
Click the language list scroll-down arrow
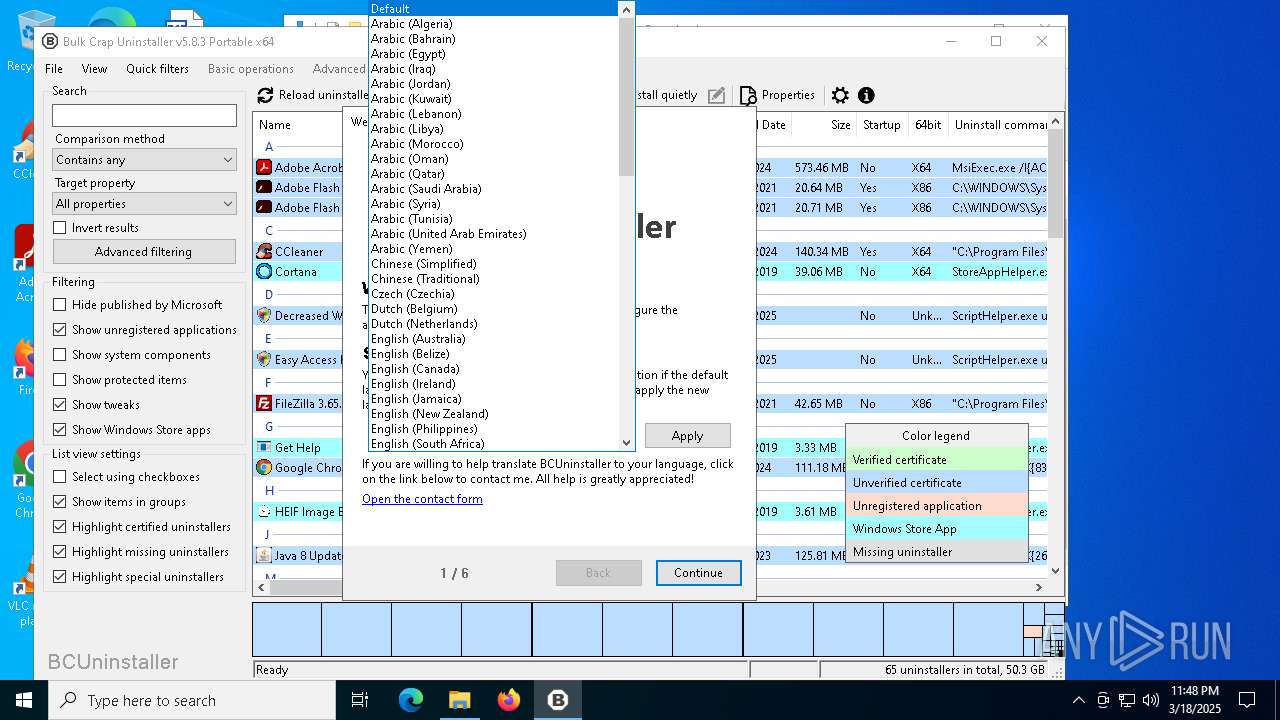[627, 443]
